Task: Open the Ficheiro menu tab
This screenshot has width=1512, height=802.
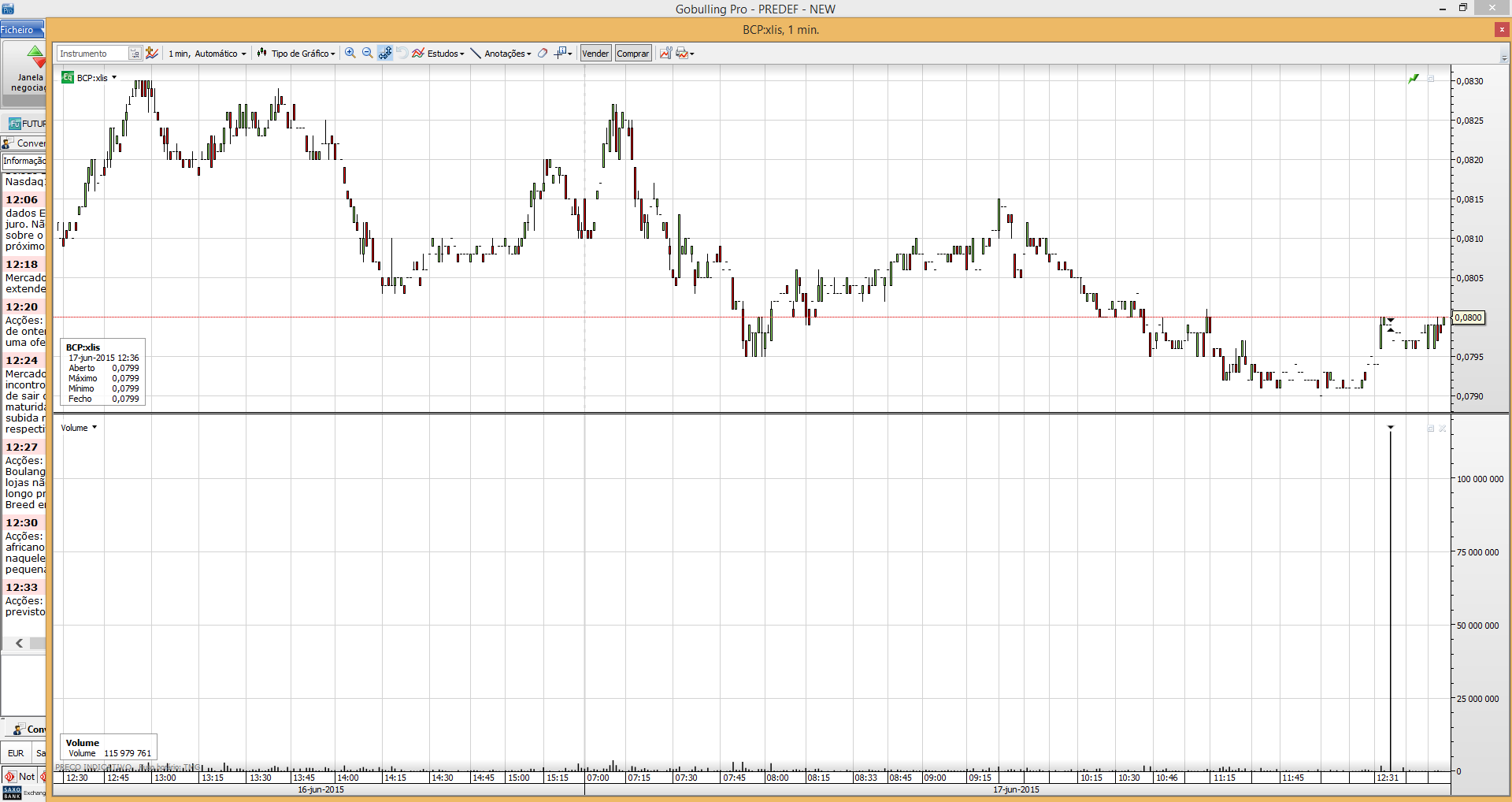Action: coord(19,30)
